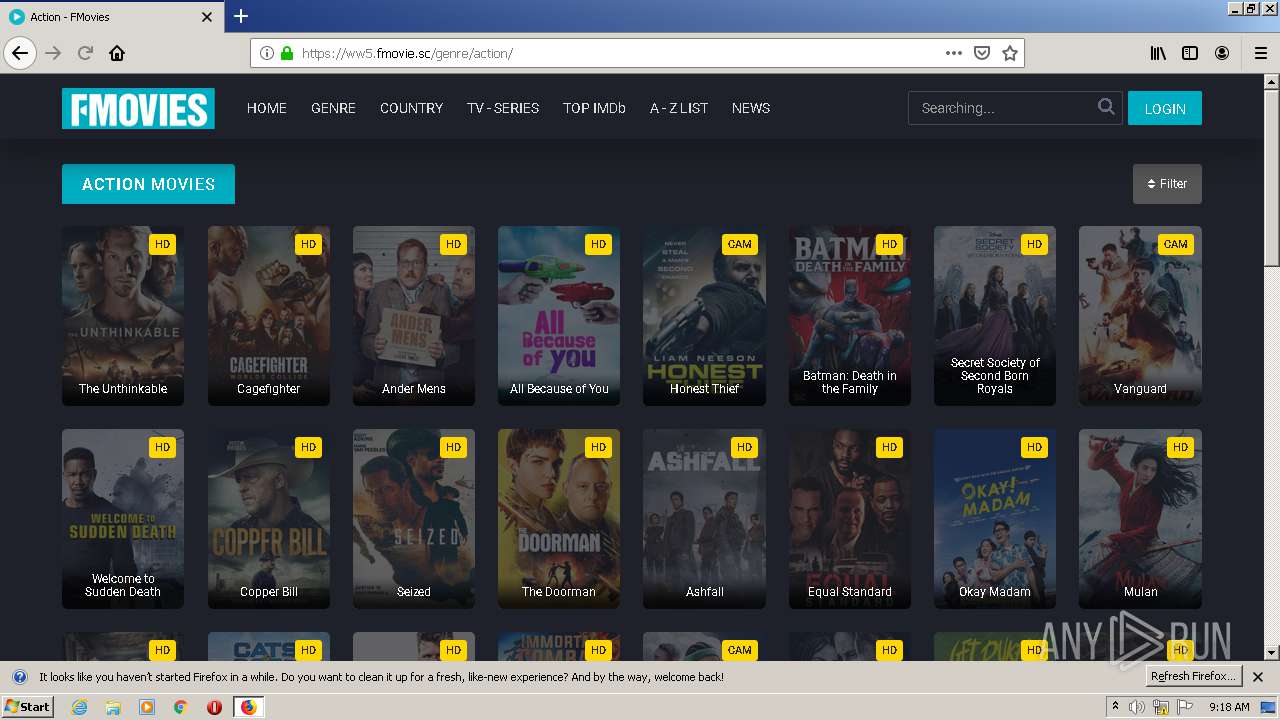Image resolution: width=1280 pixels, height=720 pixels.
Task: Open the A - Z LIST page
Action: click(679, 108)
